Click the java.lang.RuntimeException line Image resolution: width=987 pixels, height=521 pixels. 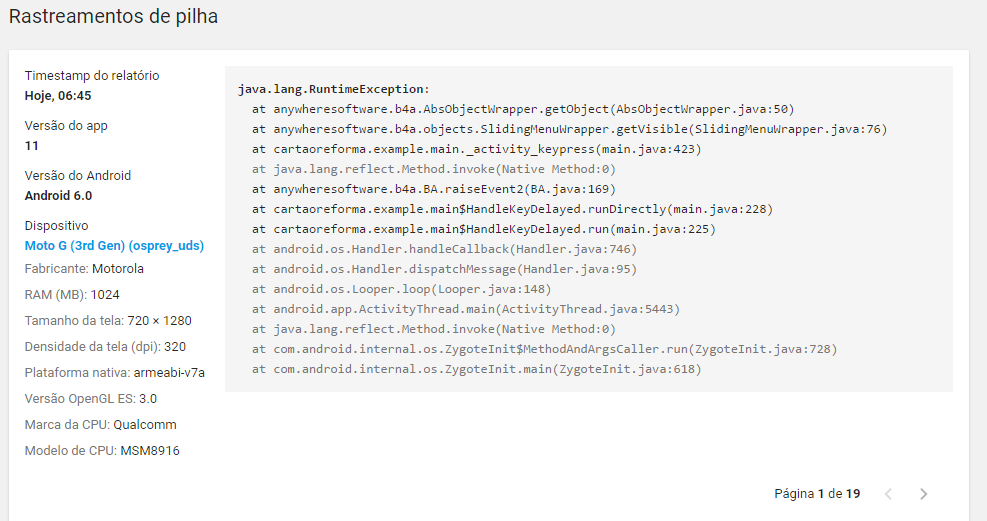point(333,89)
